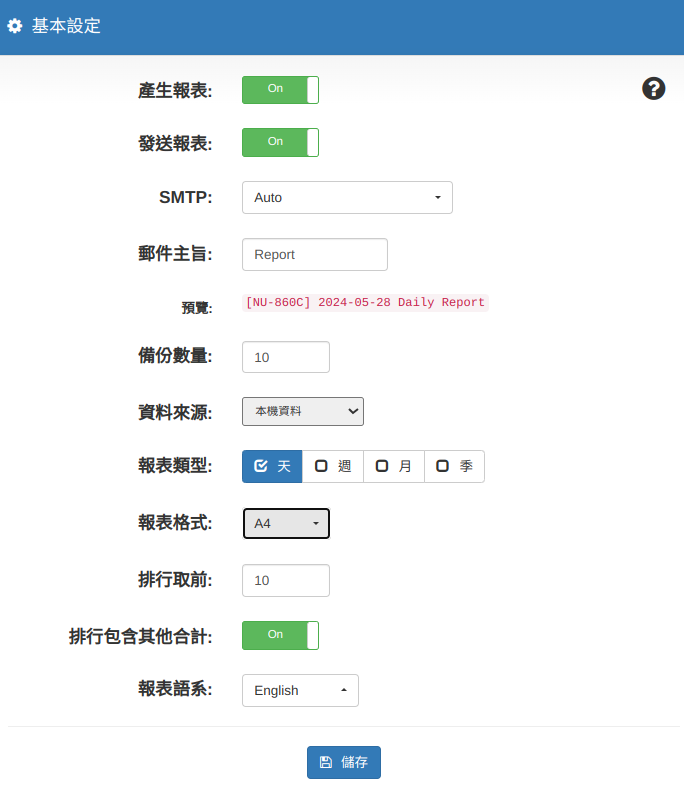Click the 備份數量 input field
Image resolution: width=684 pixels, height=786 pixels.
(285, 357)
